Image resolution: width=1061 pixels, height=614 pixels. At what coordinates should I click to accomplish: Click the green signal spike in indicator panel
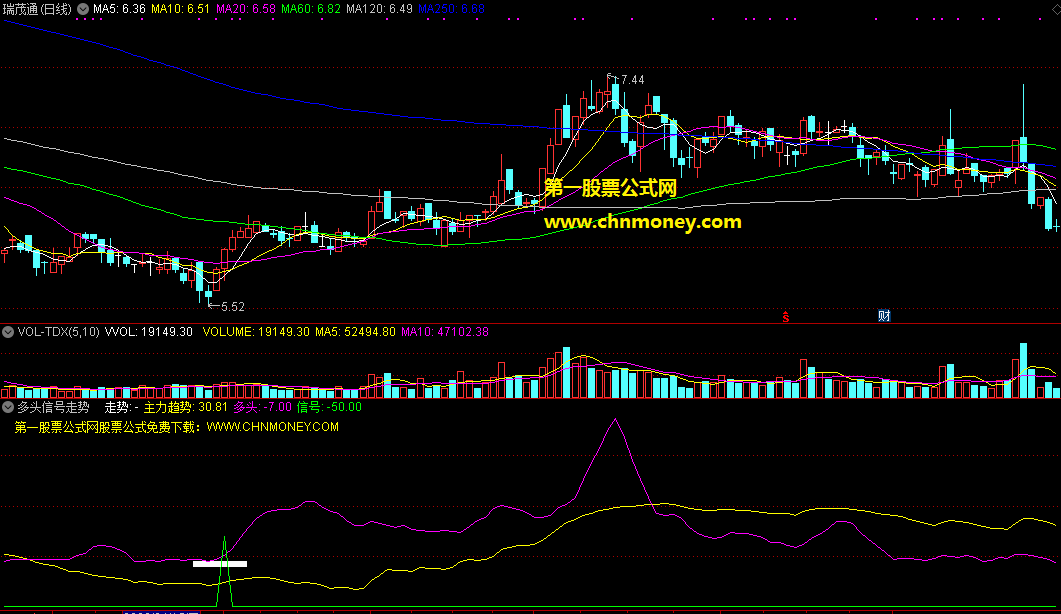tap(225, 572)
